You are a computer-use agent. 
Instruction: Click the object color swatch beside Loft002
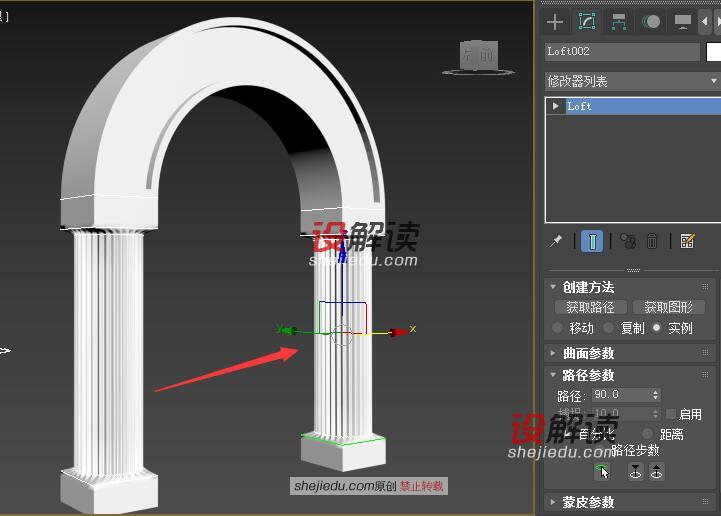714,51
